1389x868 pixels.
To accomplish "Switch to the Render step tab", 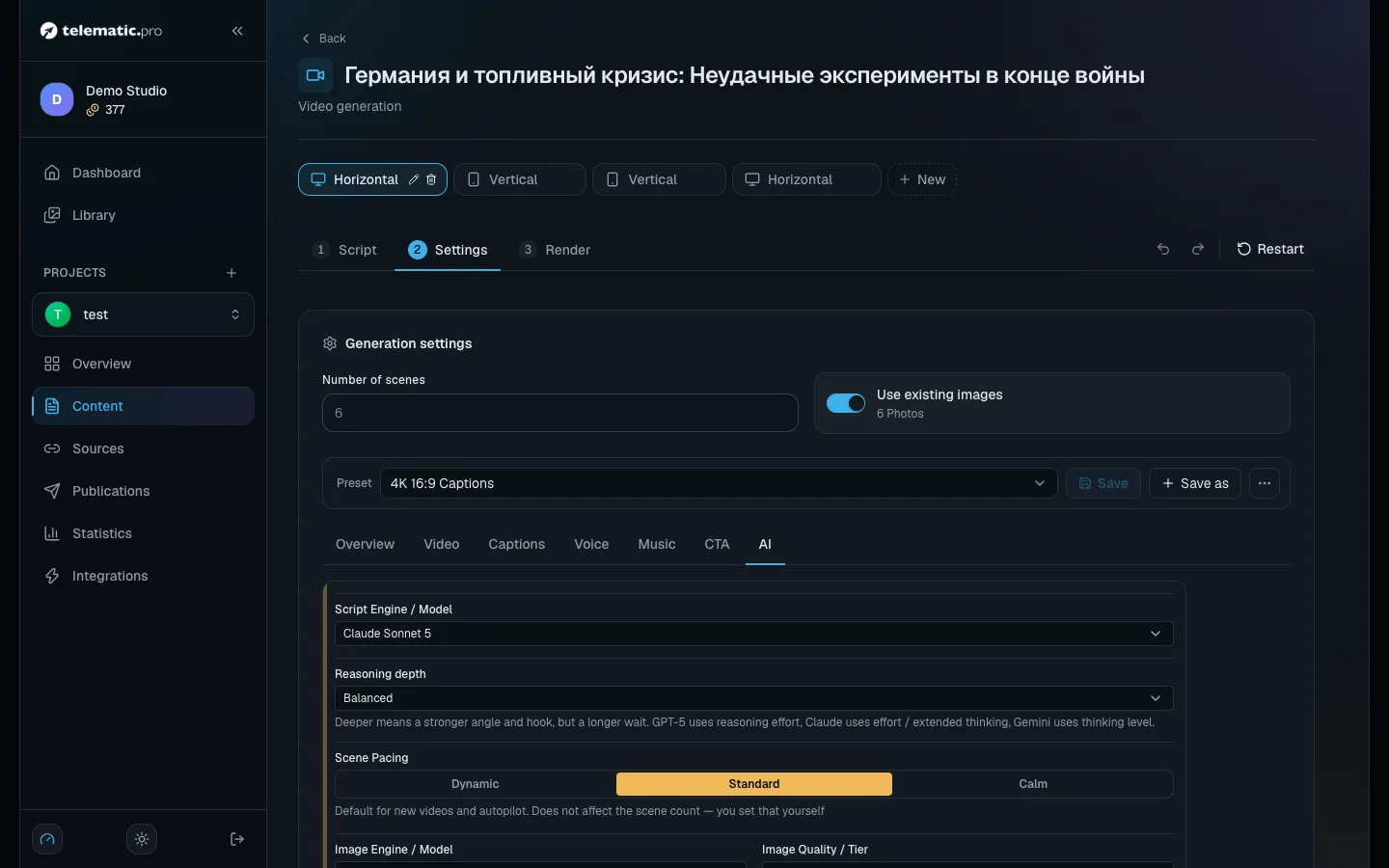I will pyautogui.click(x=555, y=250).
